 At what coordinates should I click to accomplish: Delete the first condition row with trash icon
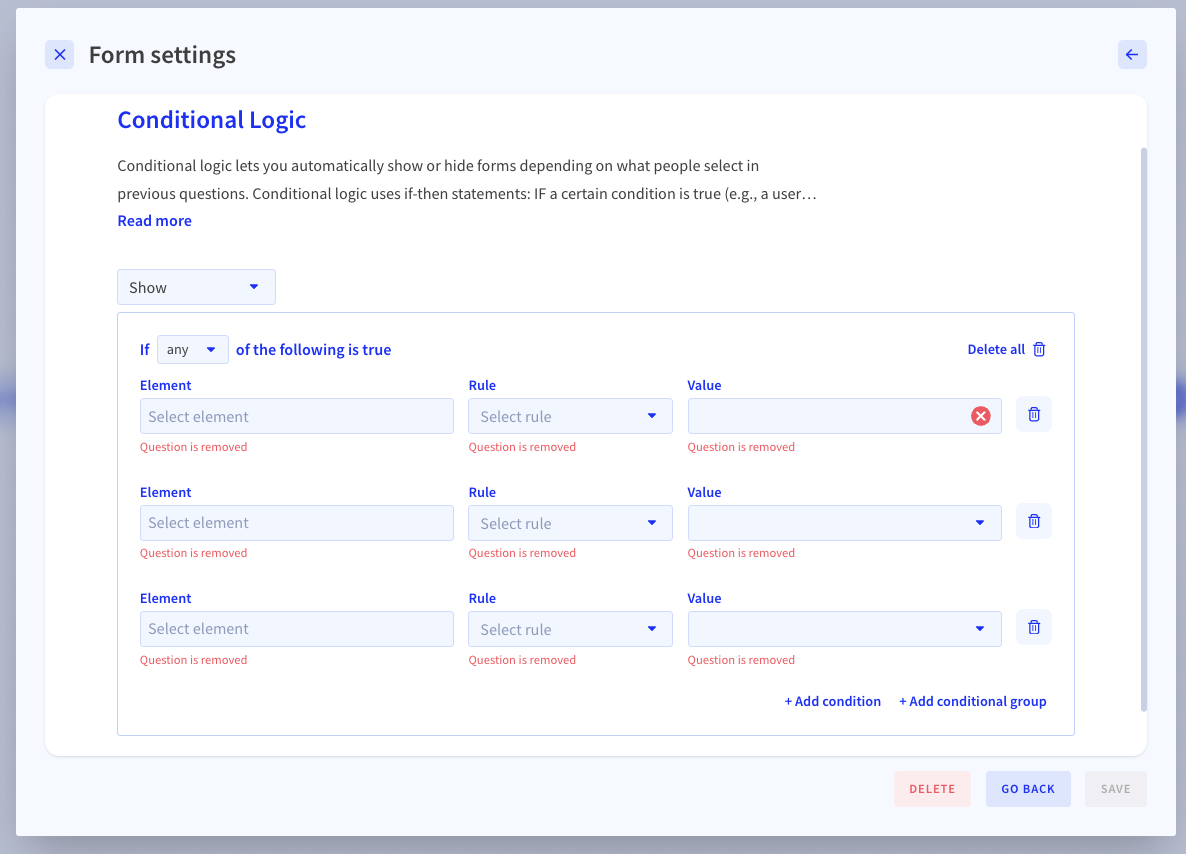pos(1034,415)
